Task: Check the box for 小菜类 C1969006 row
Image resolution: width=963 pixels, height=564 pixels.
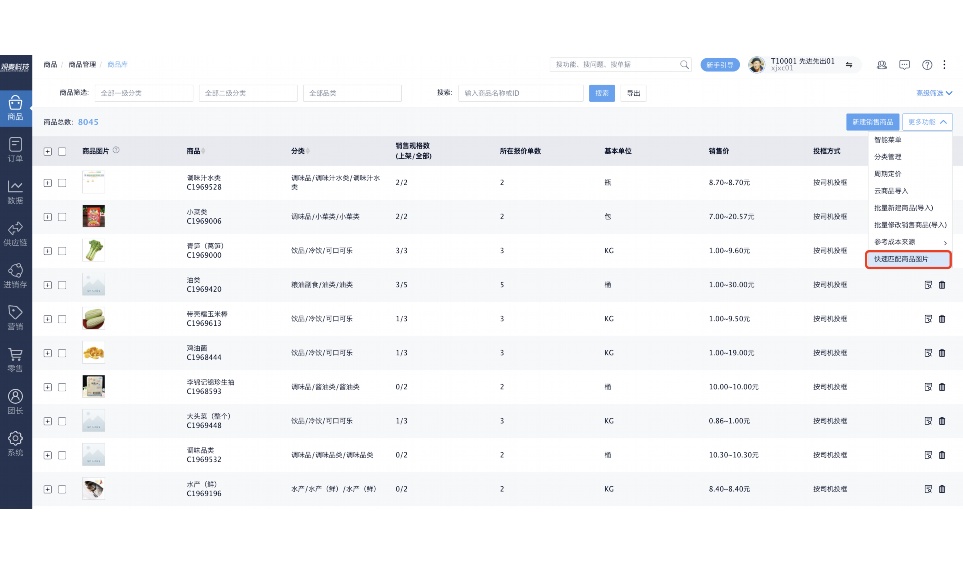Action: click(x=62, y=216)
